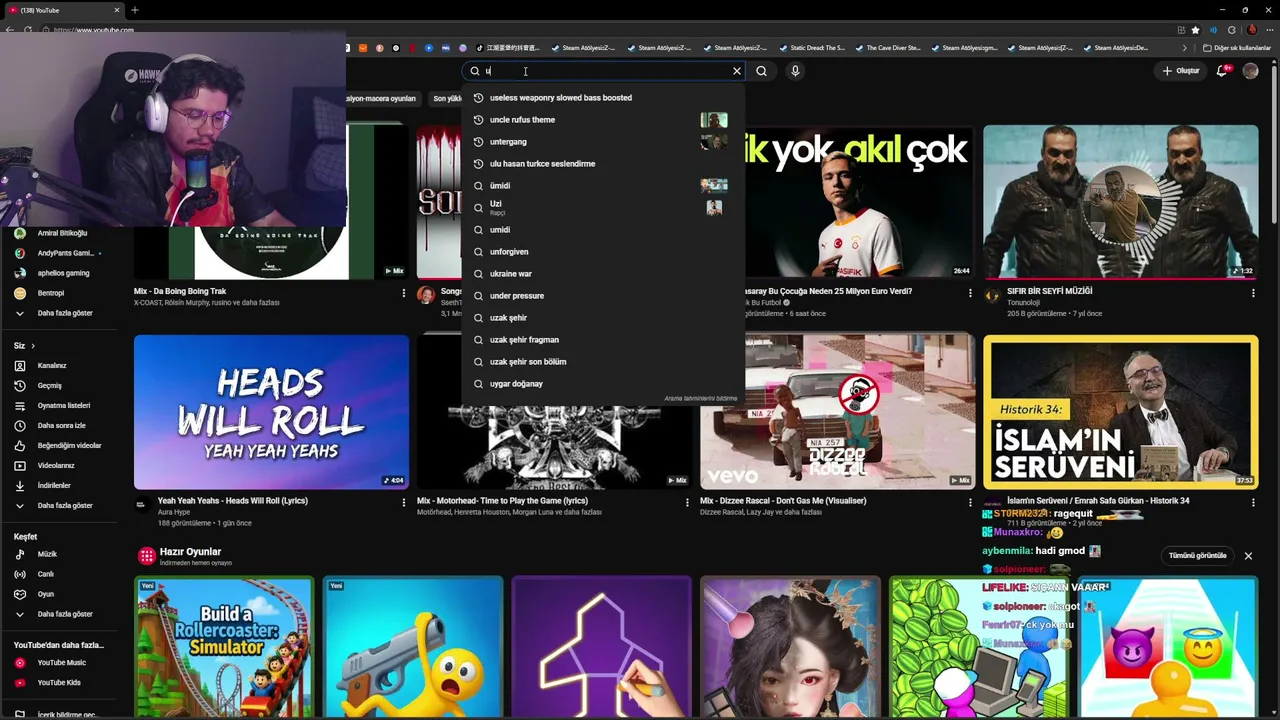Image resolution: width=1280 pixels, height=720 pixels.
Task: Choose suggestion "uzak şehir son bölüm"
Action: (x=603, y=362)
